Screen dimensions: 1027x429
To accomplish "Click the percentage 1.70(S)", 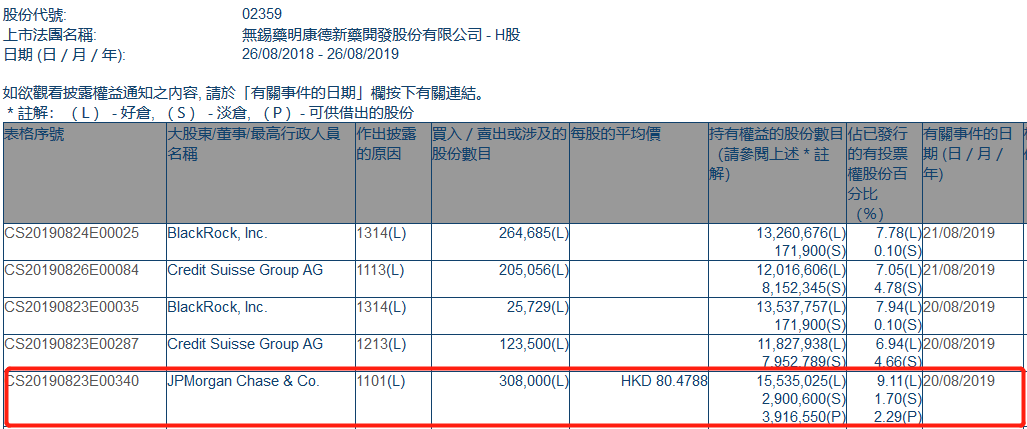I will [900, 399].
